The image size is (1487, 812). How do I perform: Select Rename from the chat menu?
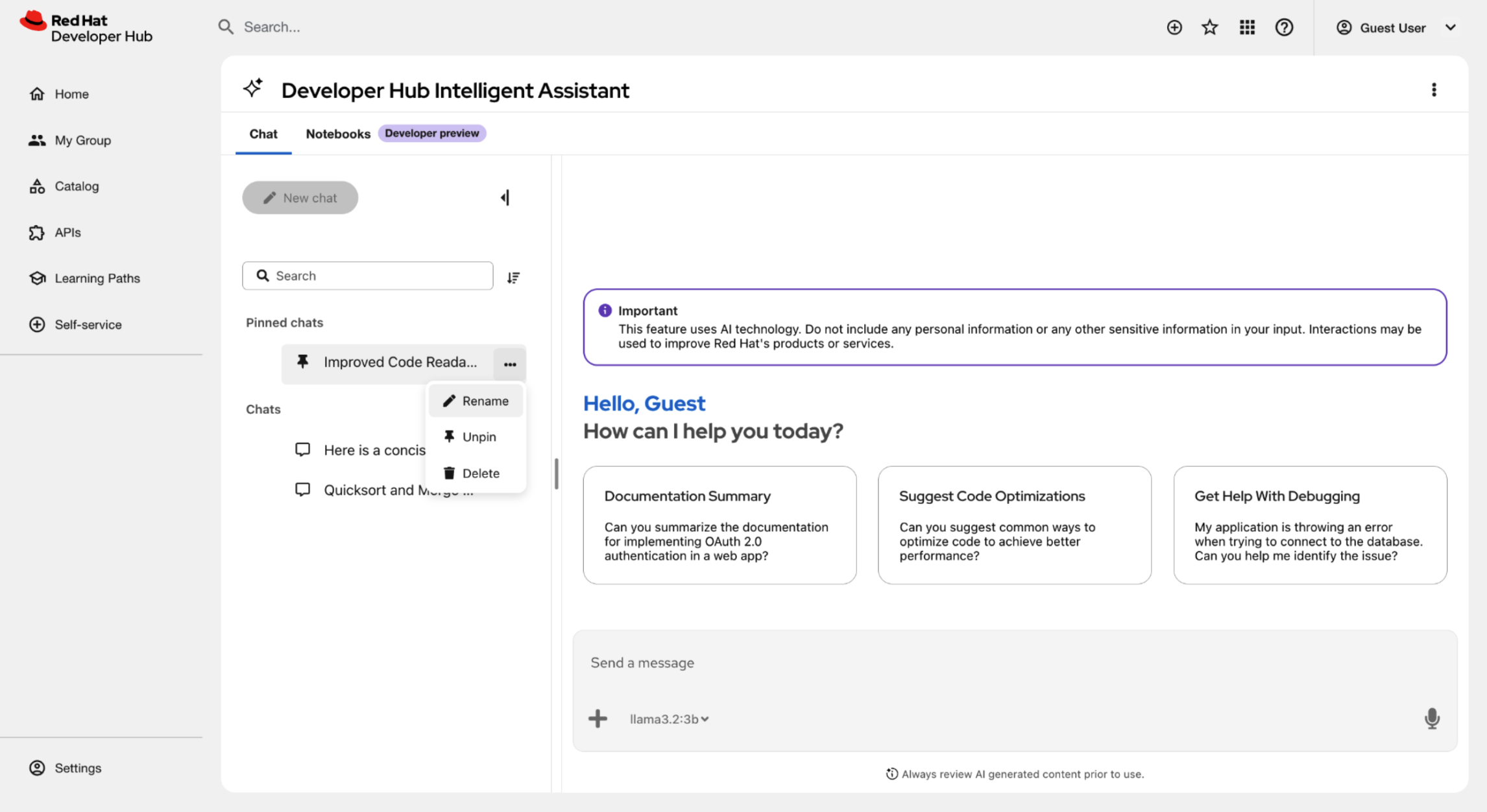click(476, 401)
